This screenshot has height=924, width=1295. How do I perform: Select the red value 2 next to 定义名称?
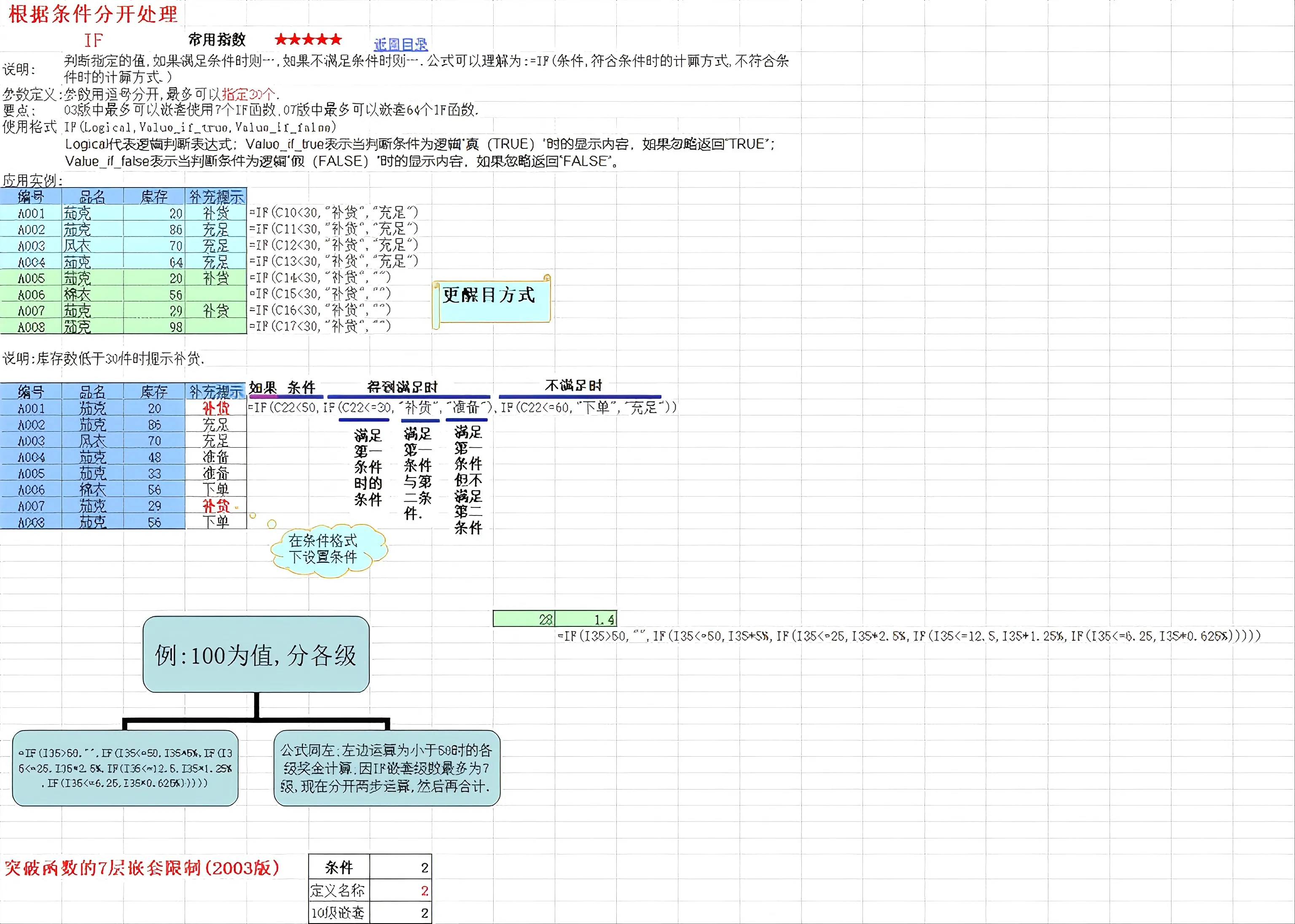400,890
